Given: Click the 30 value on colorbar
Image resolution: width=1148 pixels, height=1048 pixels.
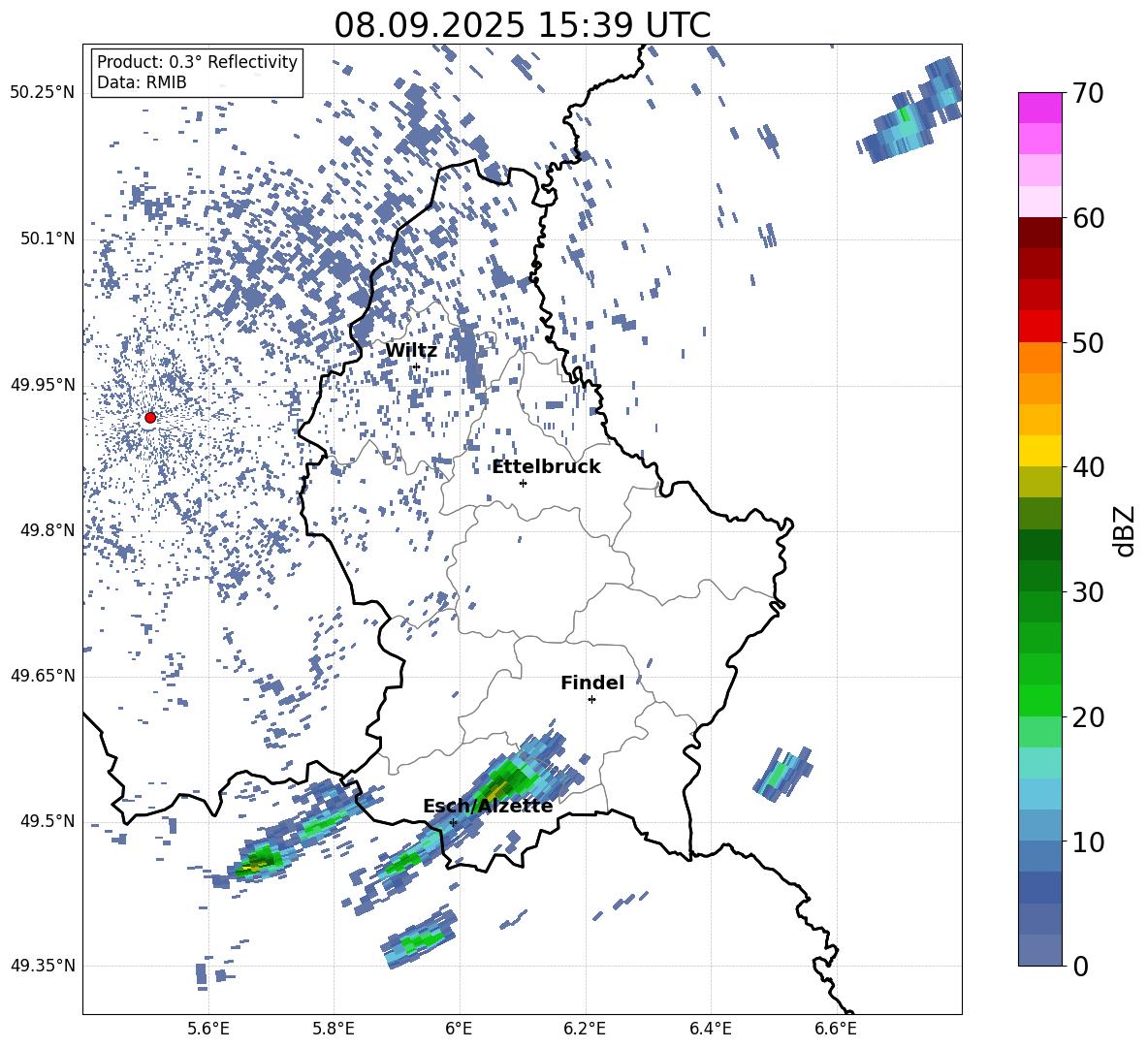Looking at the screenshot, I should [x=1088, y=592].
